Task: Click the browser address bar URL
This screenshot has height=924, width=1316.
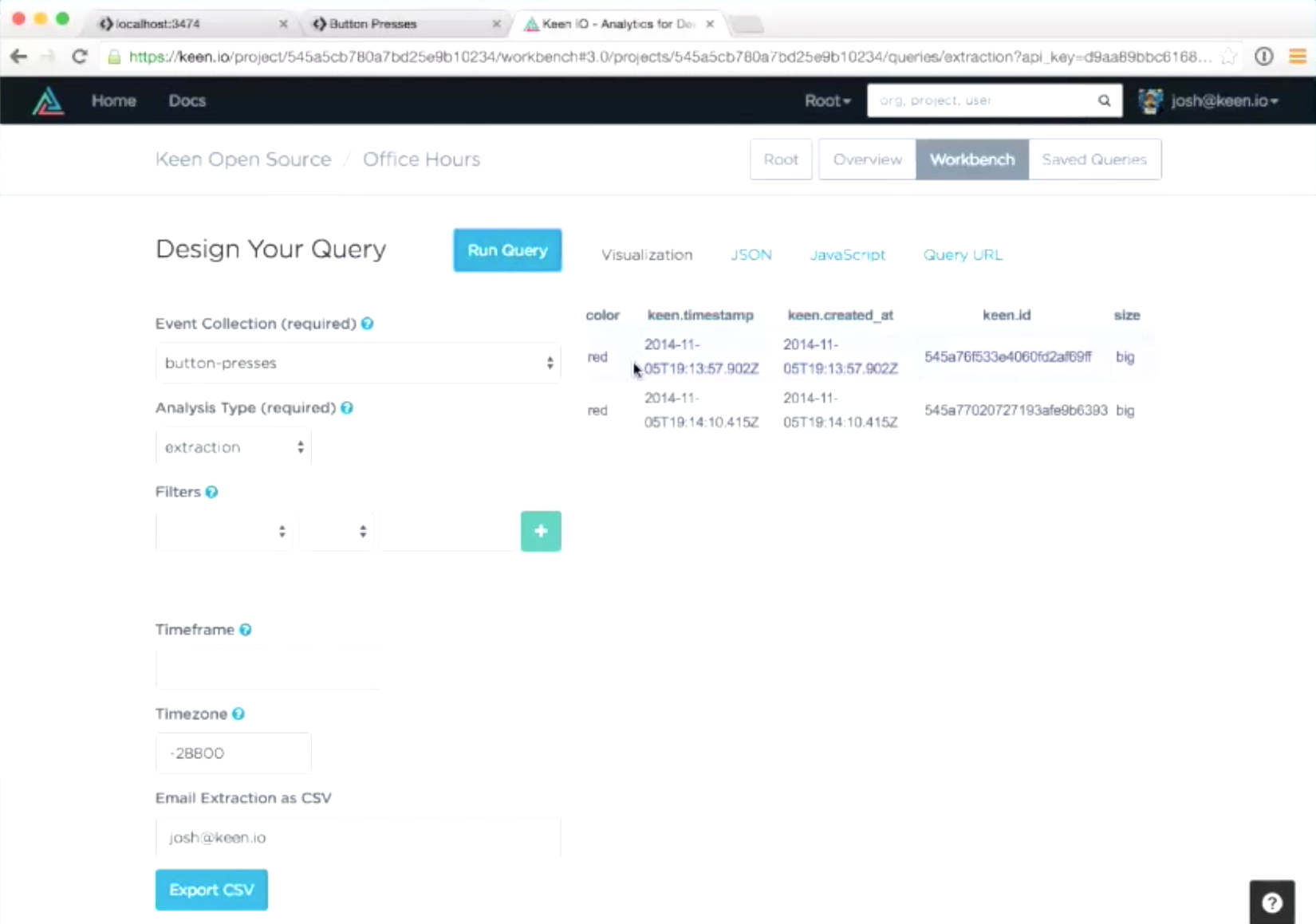Action: point(670,57)
